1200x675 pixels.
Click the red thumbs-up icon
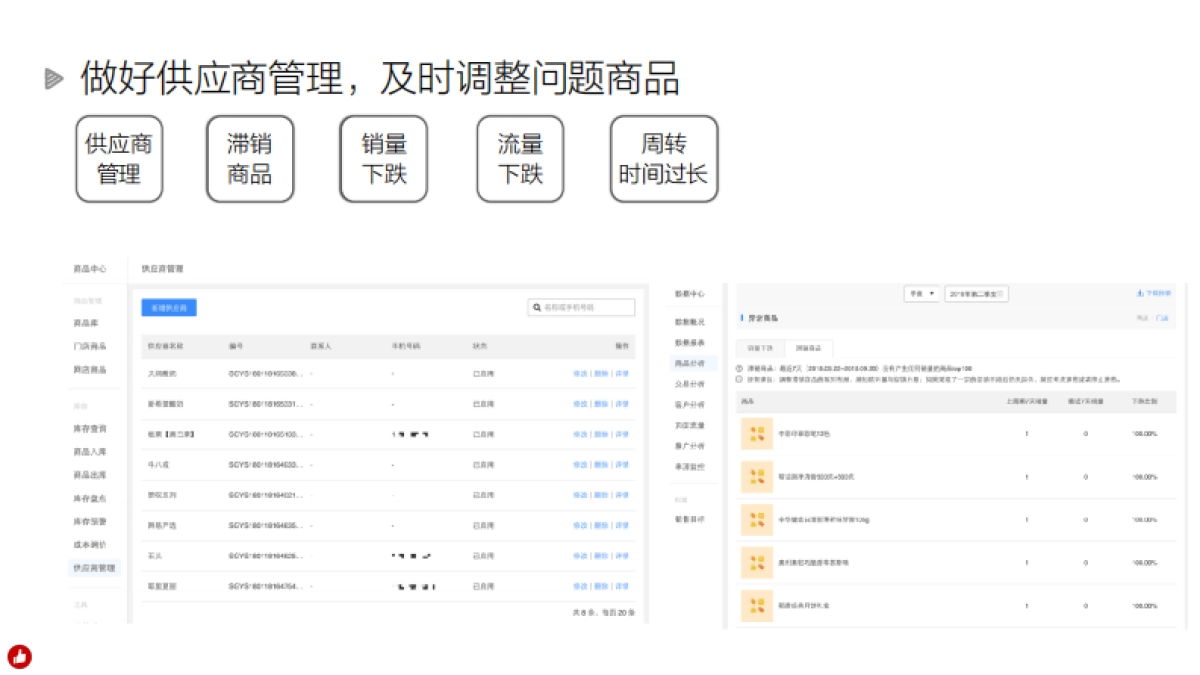click(x=19, y=656)
